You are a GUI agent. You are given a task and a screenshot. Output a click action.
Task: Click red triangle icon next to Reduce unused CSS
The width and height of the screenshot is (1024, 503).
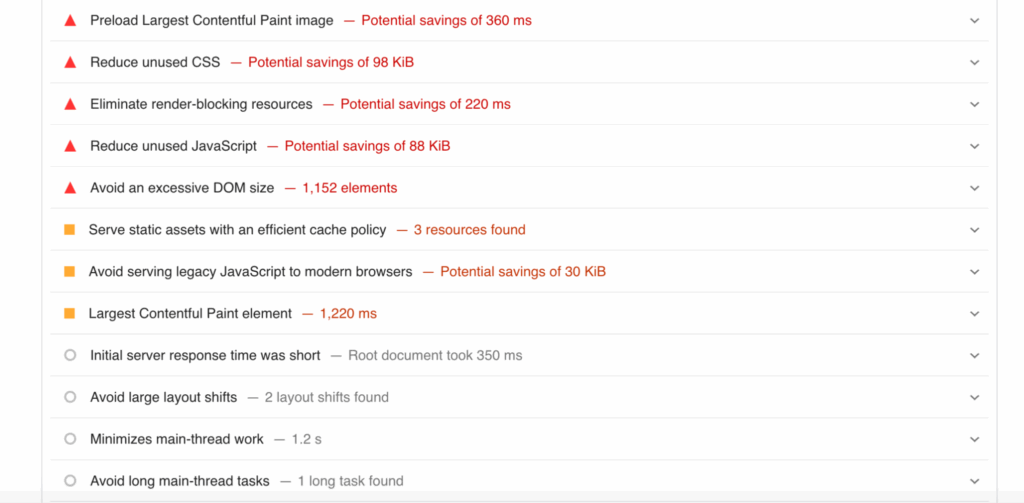click(x=70, y=62)
